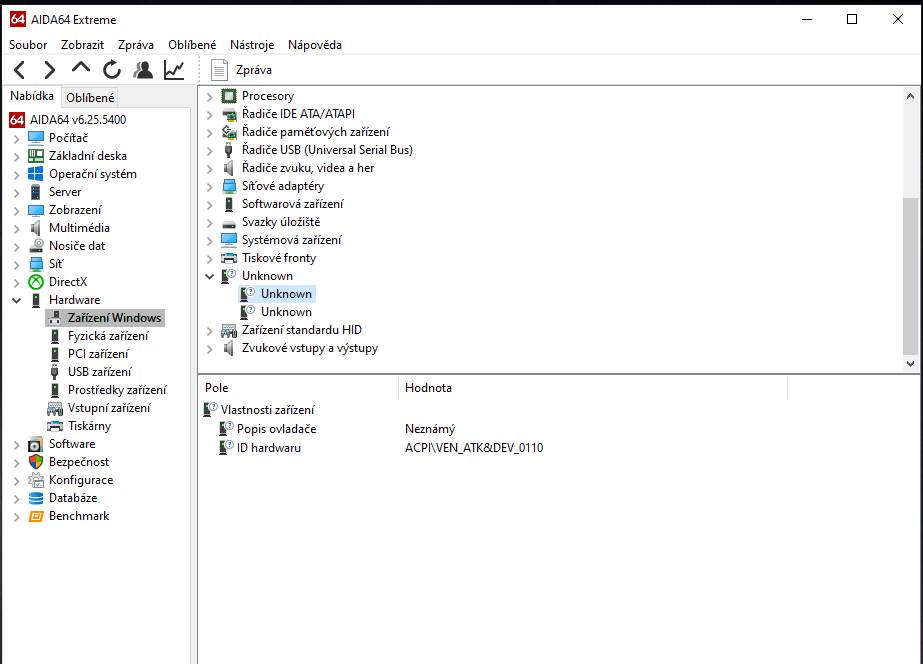Select Řadiče IDE ATA/ATAPI category
Image resolution: width=923 pixels, height=664 pixels.
tap(298, 114)
